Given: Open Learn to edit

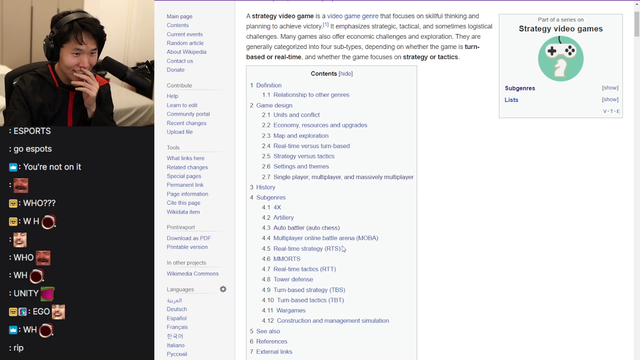Looking at the screenshot, I should (182, 105).
